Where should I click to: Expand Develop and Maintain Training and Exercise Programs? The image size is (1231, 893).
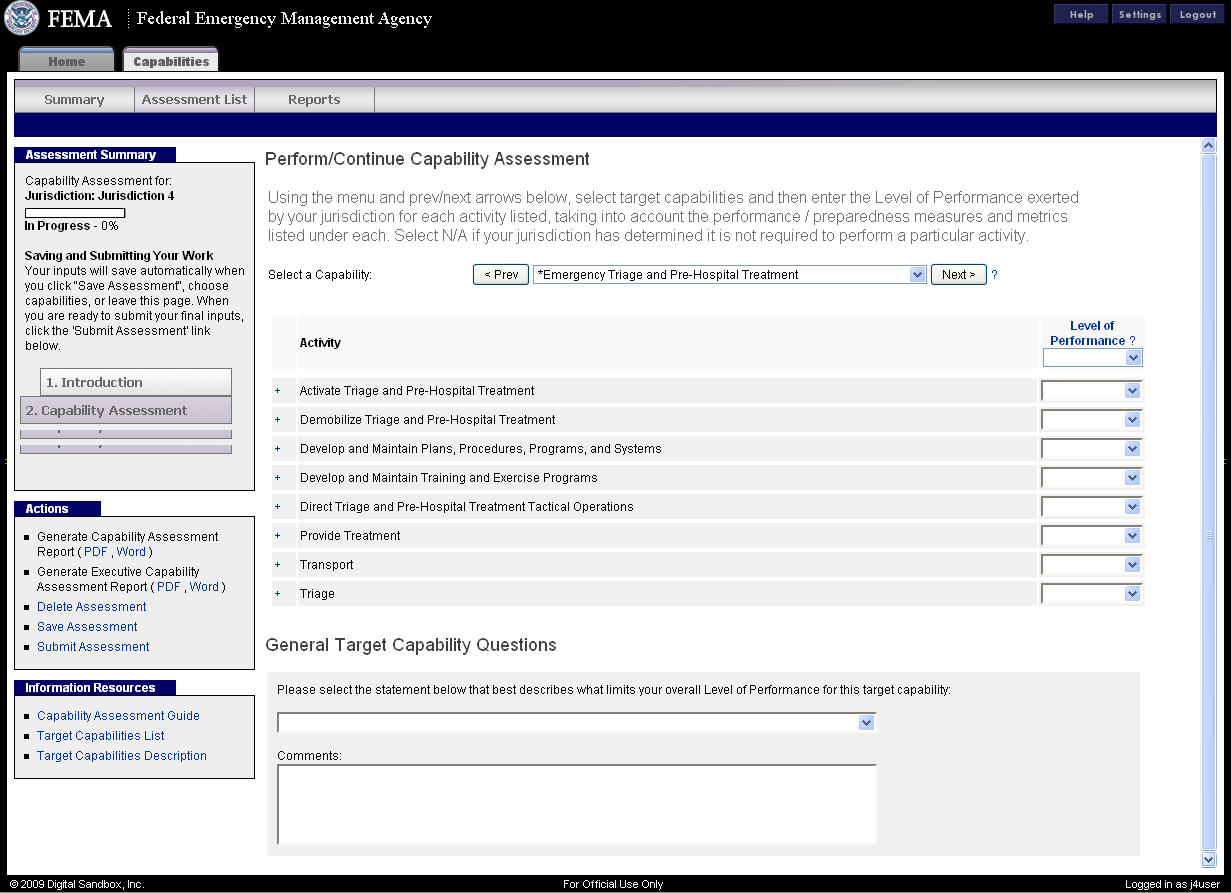[277, 478]
